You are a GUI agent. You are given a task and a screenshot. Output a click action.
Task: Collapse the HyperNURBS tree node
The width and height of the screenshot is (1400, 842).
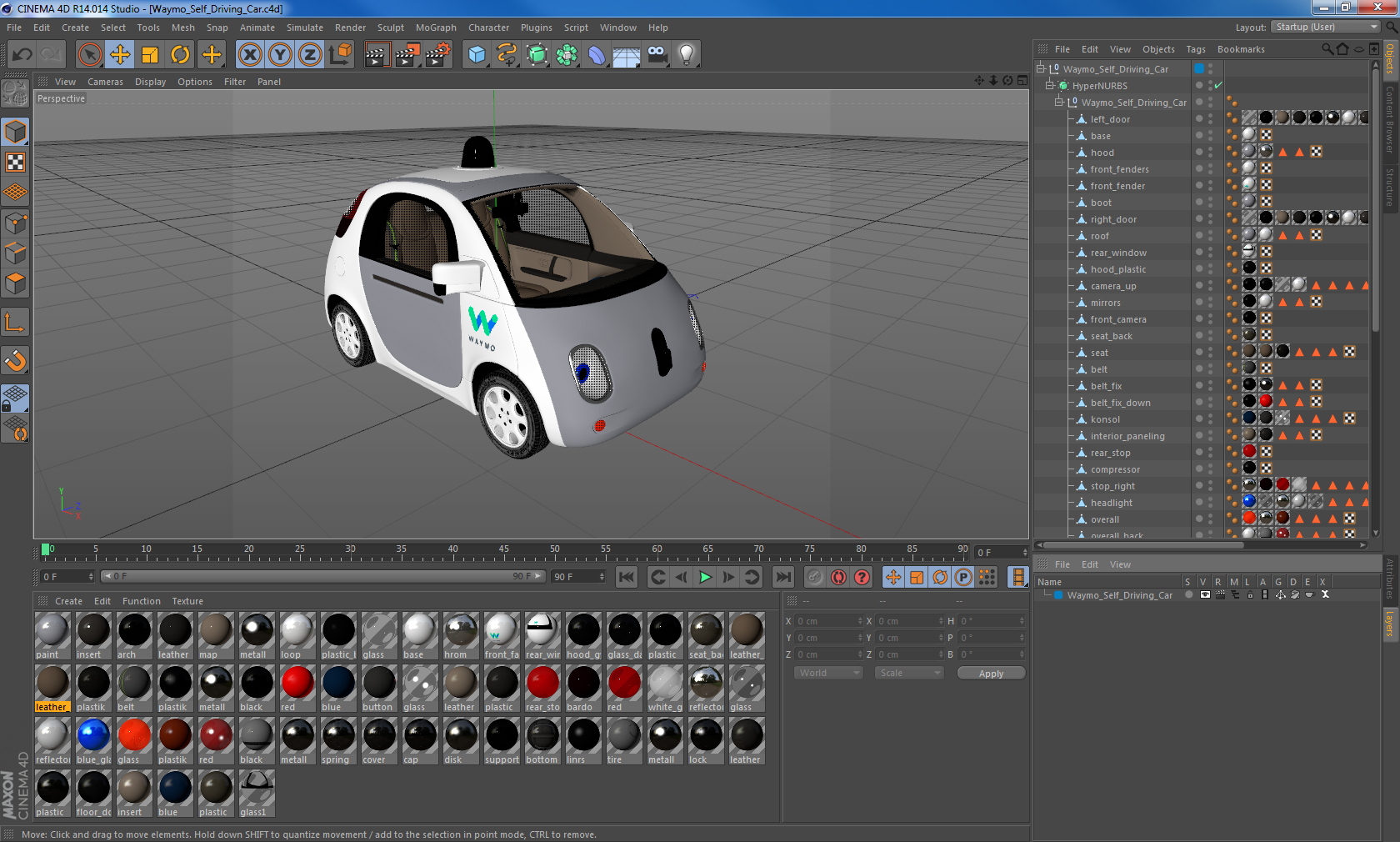1050,85
